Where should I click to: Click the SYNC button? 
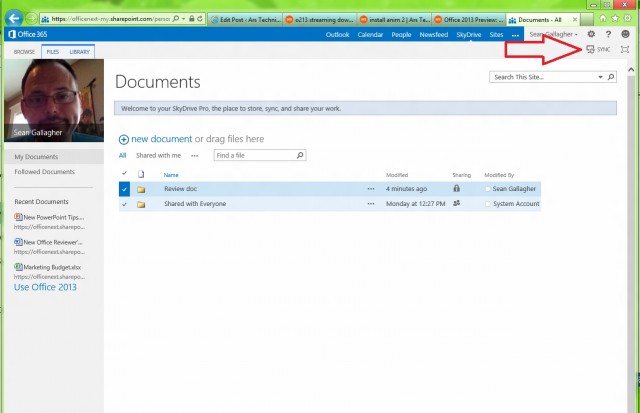[x=598, y=49]
